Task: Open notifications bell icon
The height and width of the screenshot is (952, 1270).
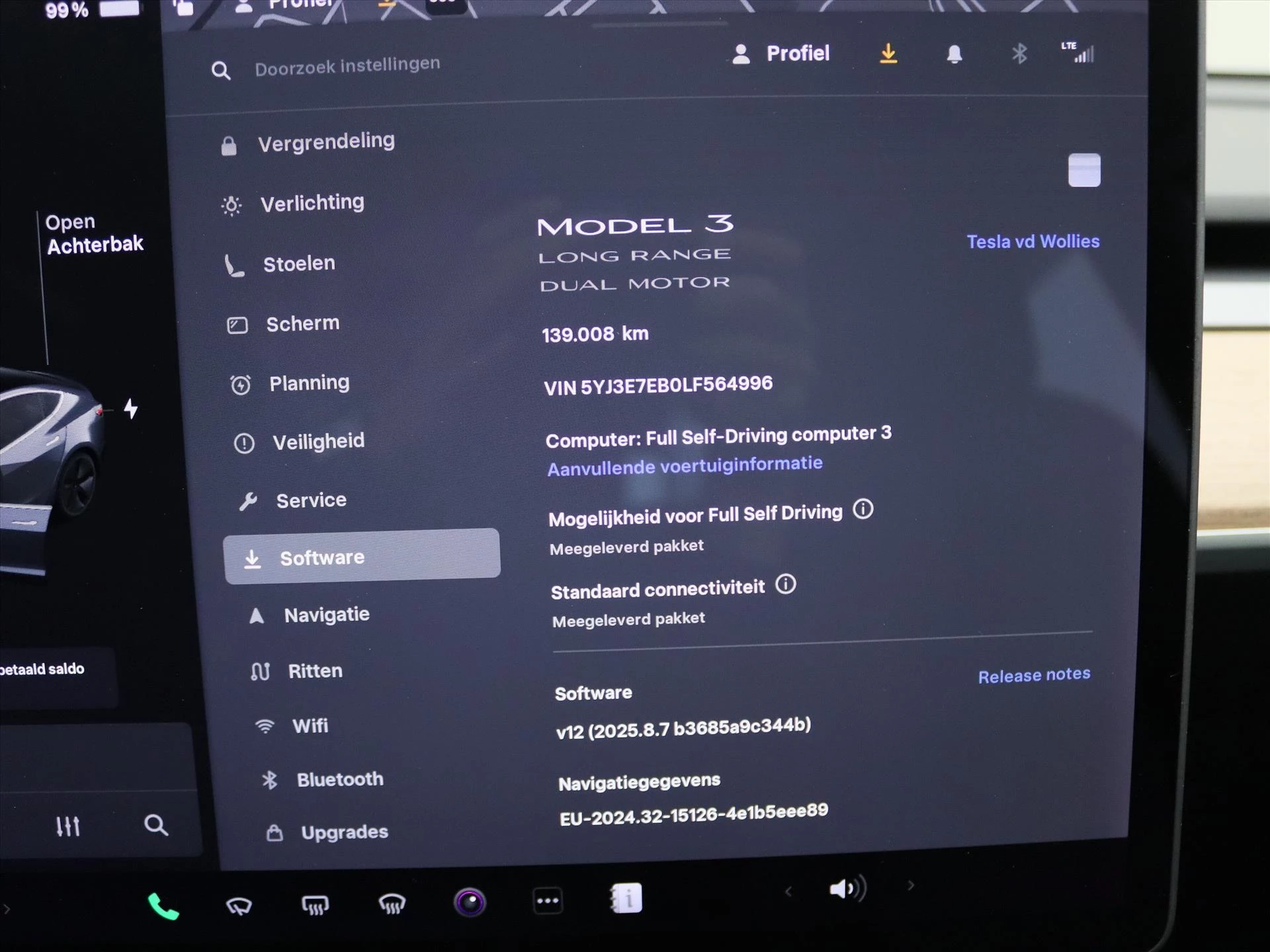Action: [954, 54]
